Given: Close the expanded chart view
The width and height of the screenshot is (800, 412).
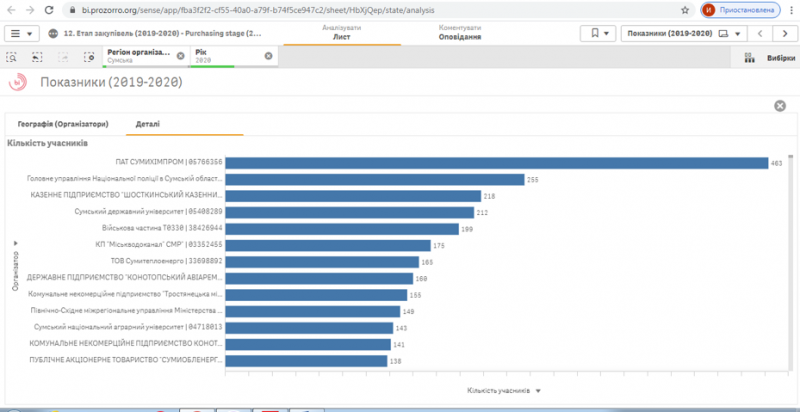Looking at the screenshot, I should (780, 106).
